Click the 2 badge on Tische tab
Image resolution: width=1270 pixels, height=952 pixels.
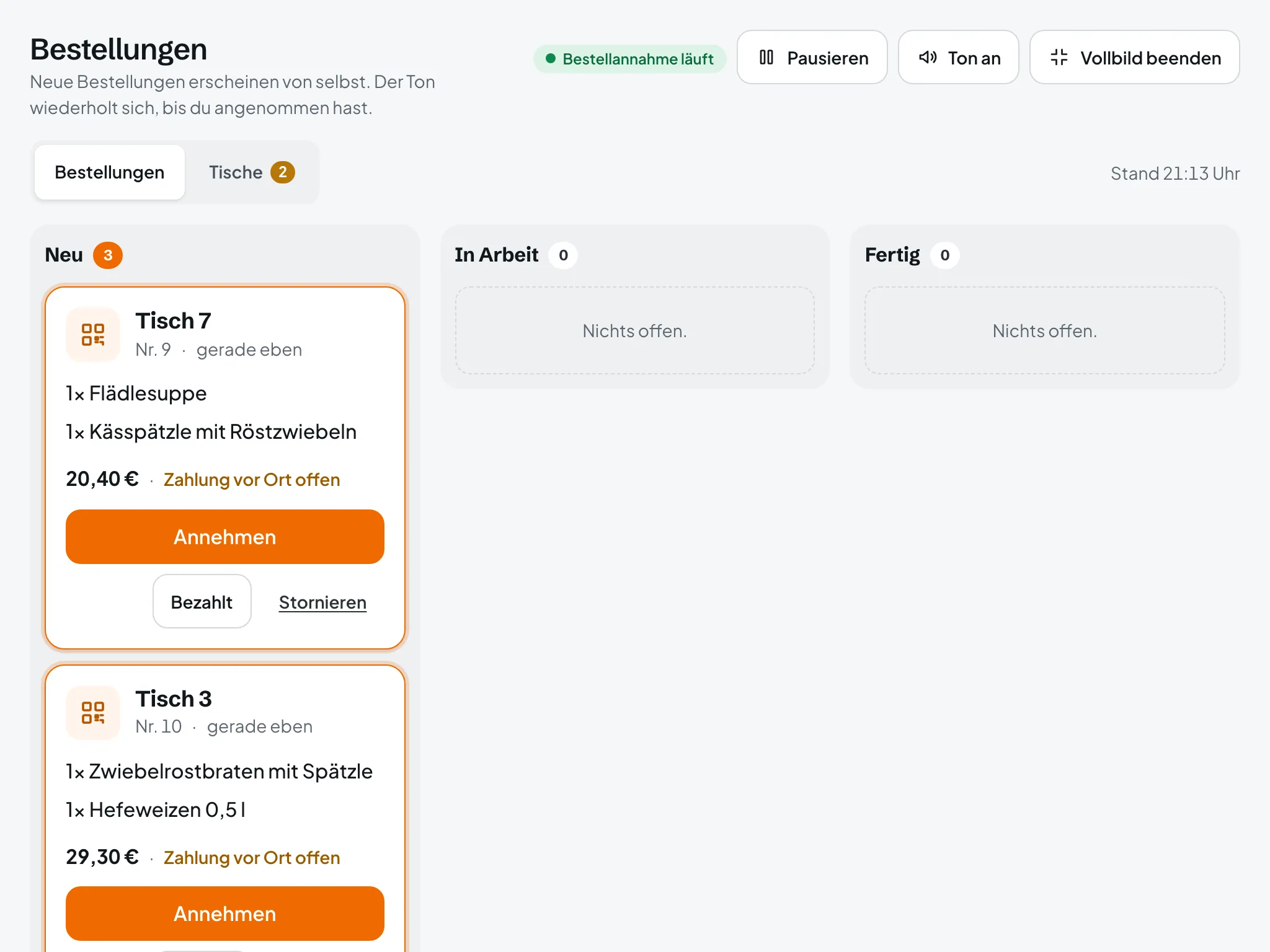coord(283,172)
